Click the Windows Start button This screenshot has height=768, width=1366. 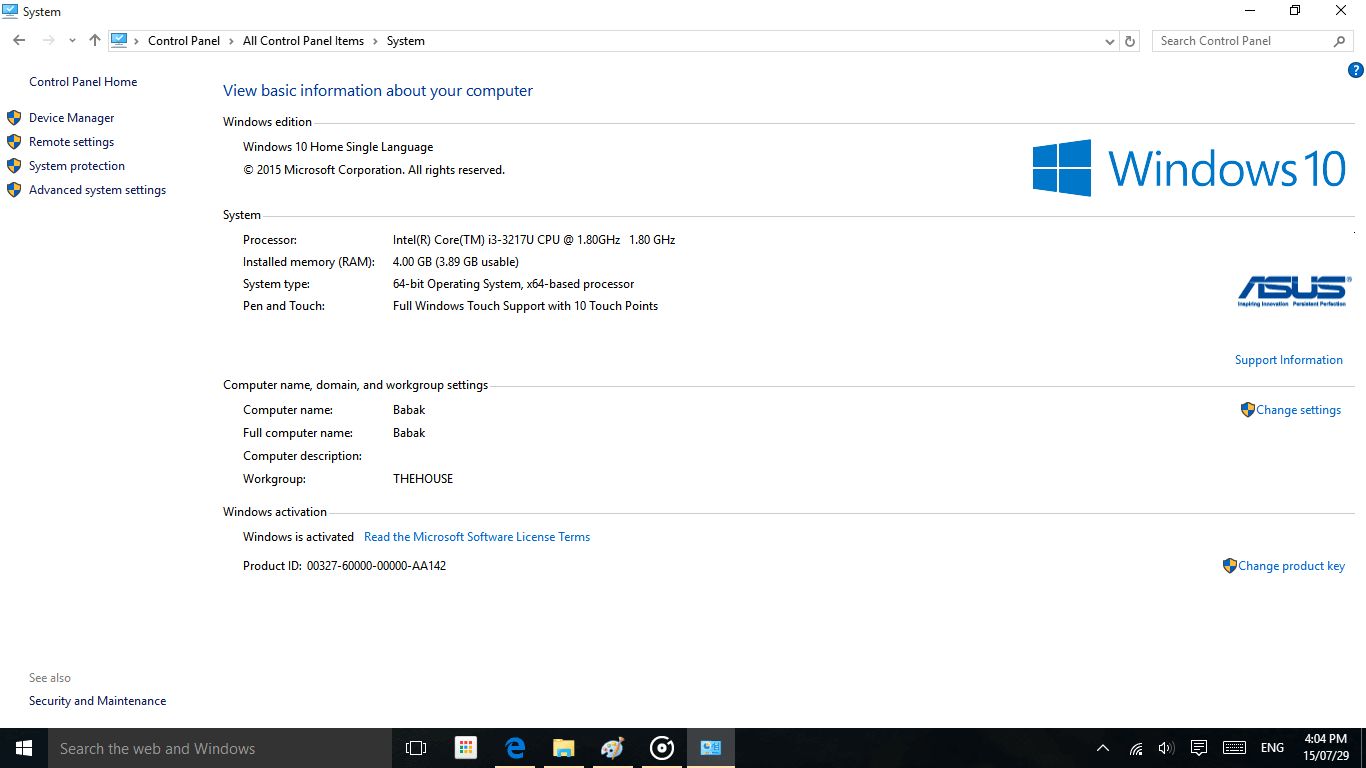(23, 748)
